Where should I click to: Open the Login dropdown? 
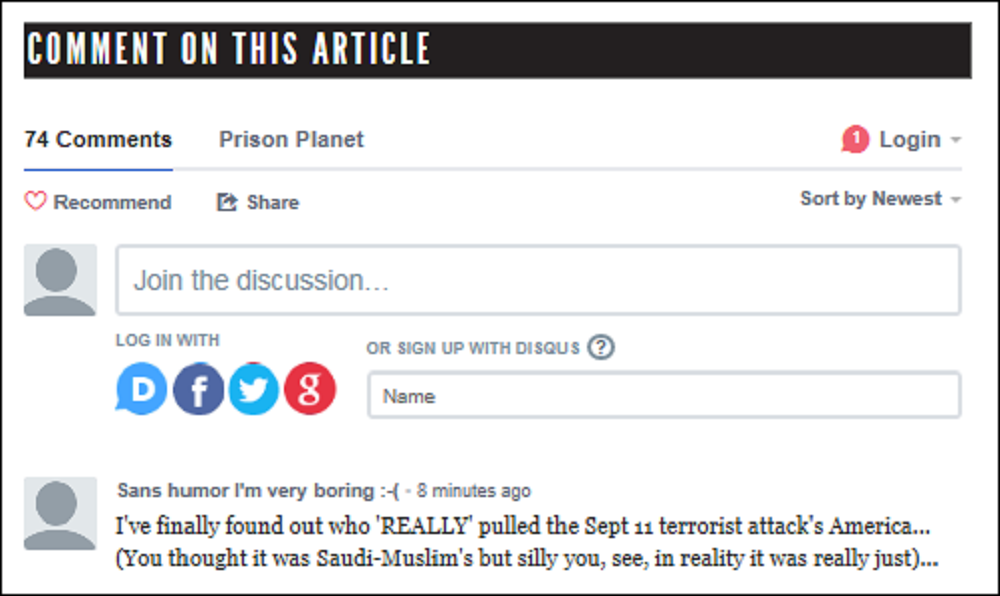point(910,140)
